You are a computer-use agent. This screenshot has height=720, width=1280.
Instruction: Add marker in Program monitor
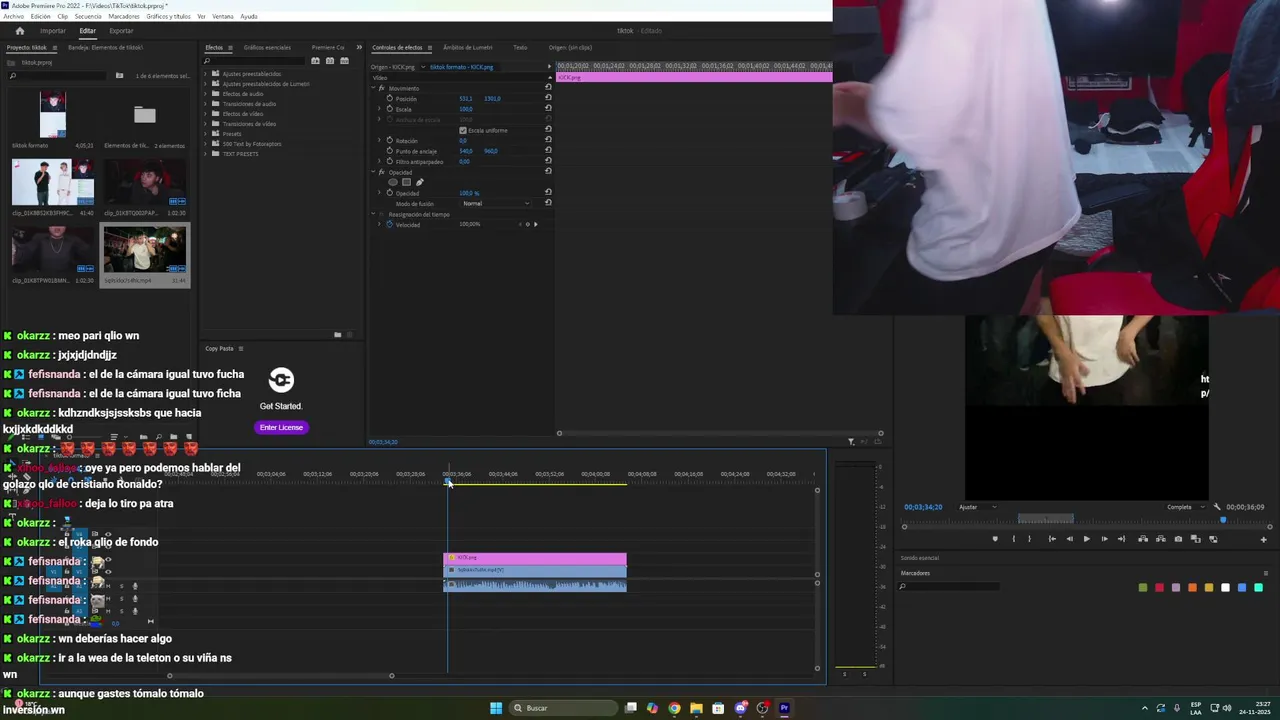click(995, 539)
